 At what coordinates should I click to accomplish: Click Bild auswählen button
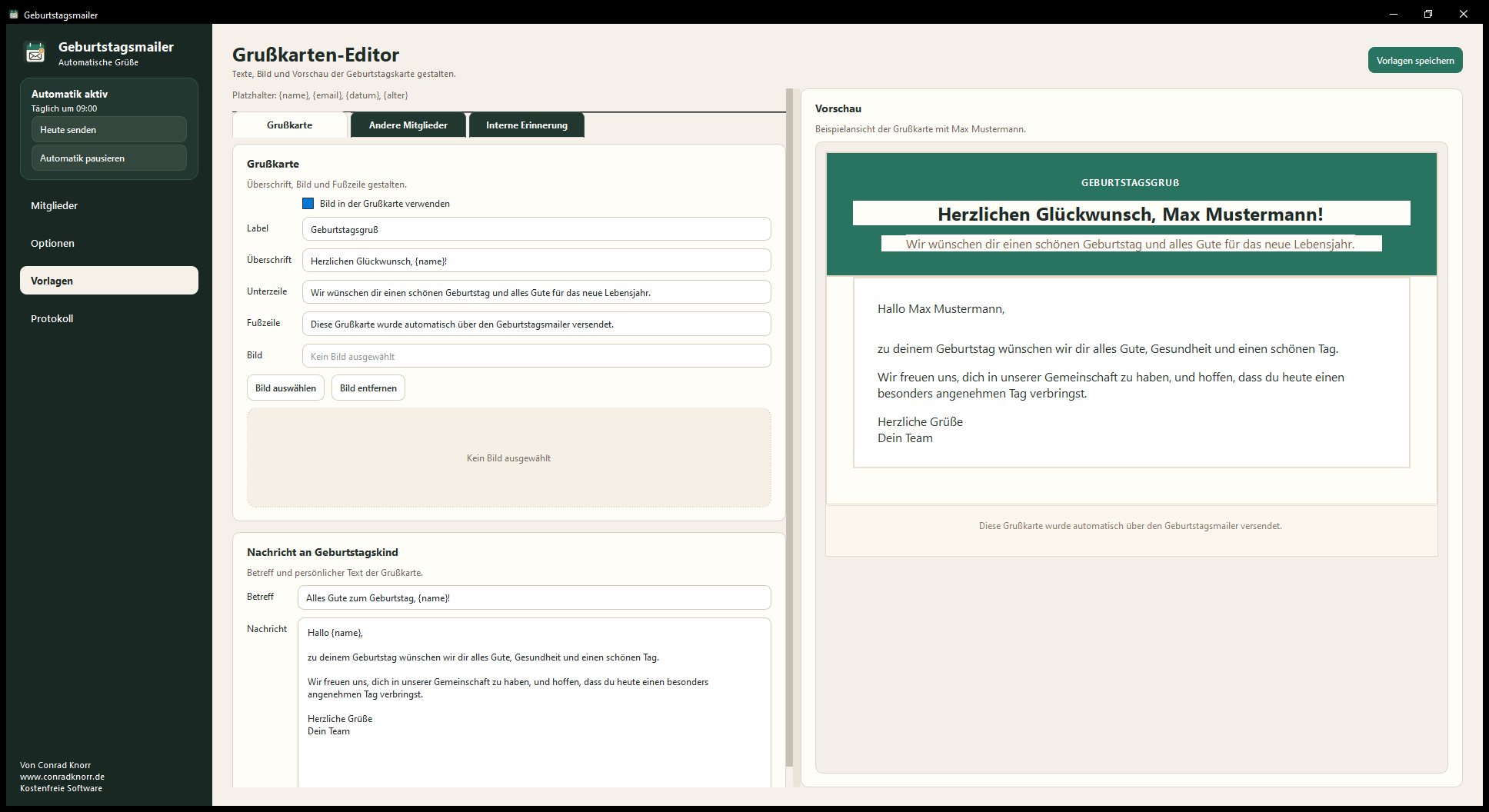pyautogui.click(x=285, y=388)
